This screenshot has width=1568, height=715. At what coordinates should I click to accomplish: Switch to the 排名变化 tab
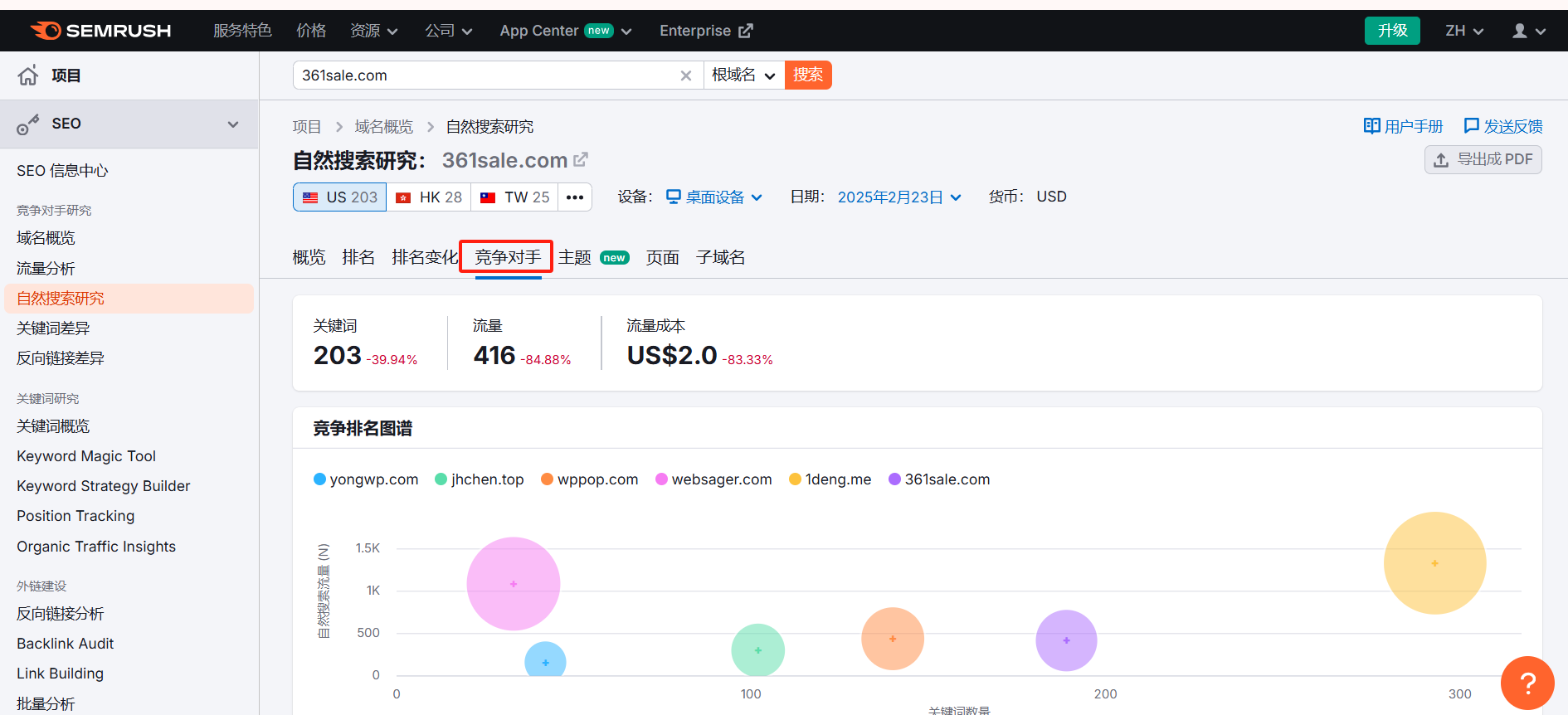coord(425,258)
